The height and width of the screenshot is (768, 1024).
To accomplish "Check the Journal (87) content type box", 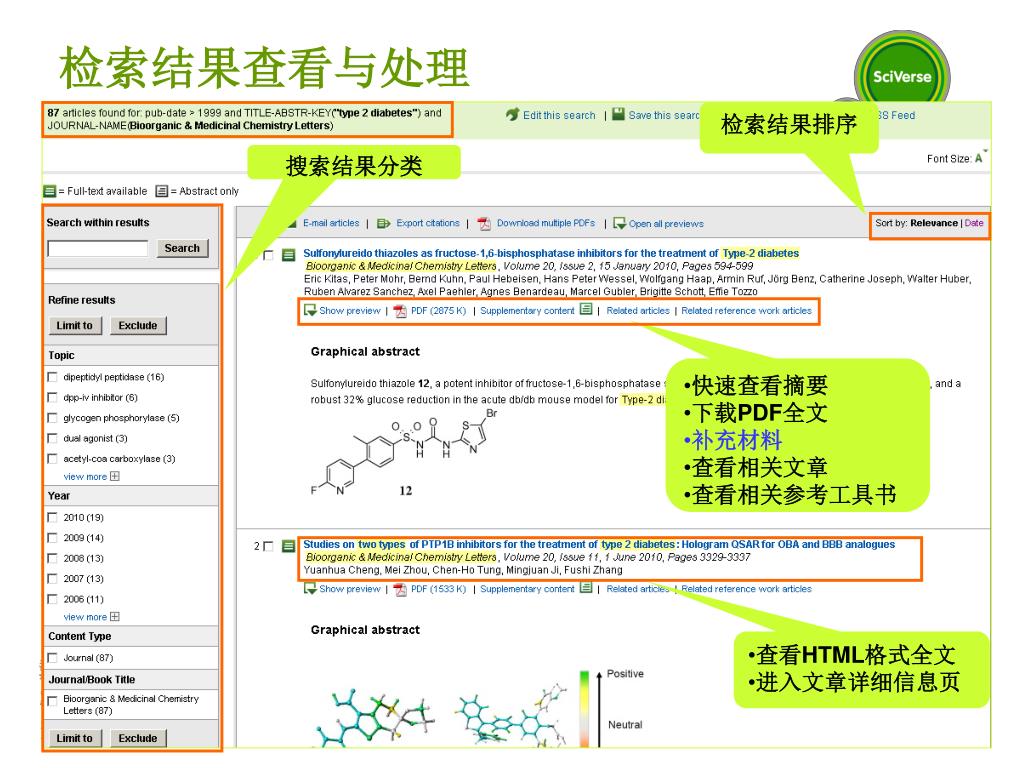I will pyautogui.click(x=52, y=658).
